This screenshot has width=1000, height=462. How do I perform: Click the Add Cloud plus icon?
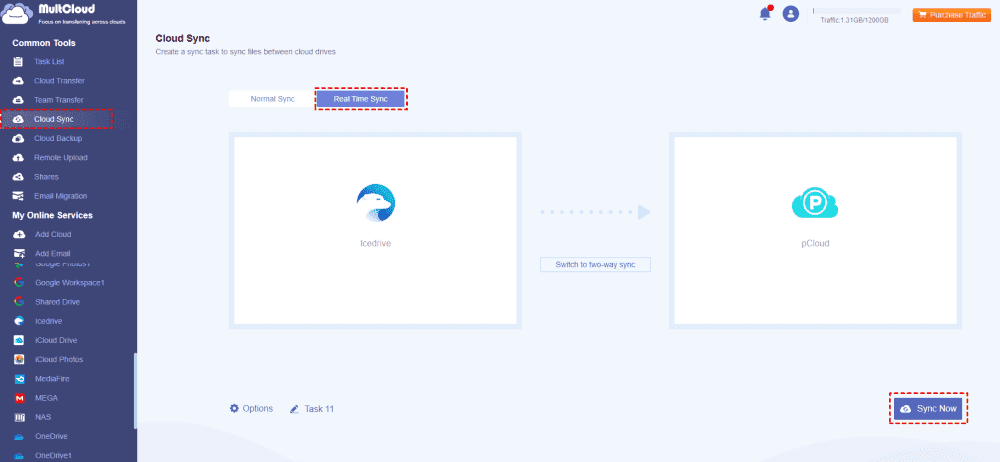[x=19, y=234]
